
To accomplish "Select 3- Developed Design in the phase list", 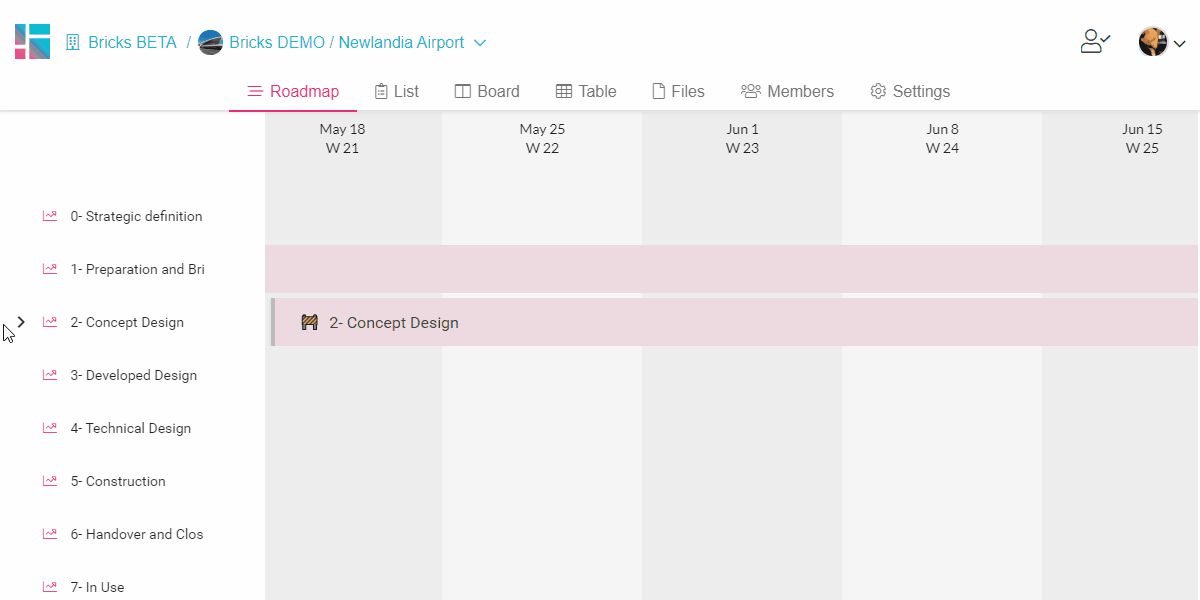I will coord(133,375).
